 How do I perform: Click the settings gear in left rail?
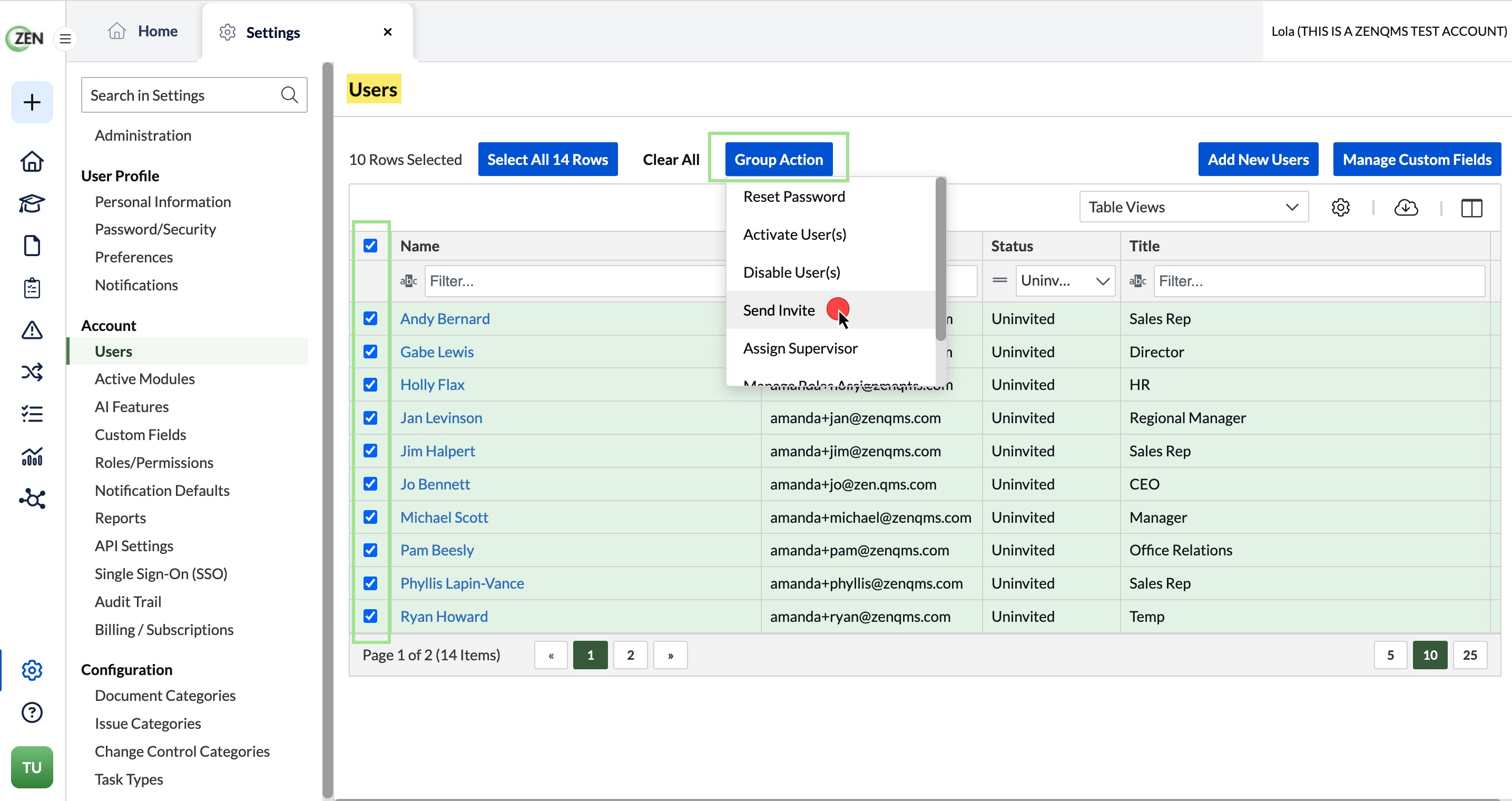(32, 670)
